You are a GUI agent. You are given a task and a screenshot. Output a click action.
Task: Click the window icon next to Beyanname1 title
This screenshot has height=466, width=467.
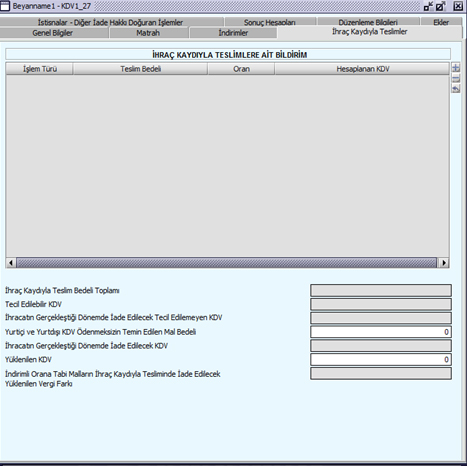click(5, 6)
